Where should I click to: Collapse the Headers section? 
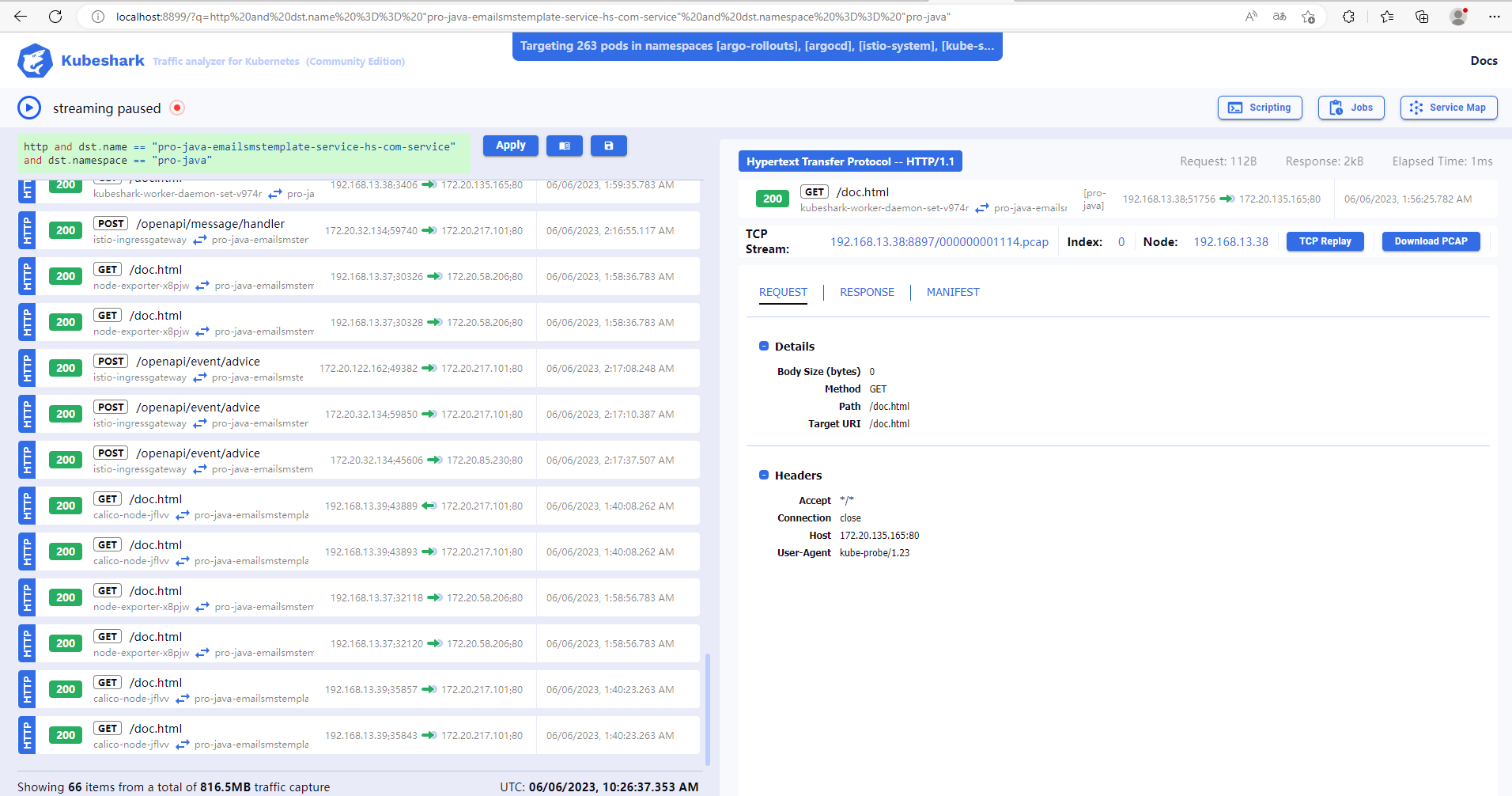tap(764, 476)
